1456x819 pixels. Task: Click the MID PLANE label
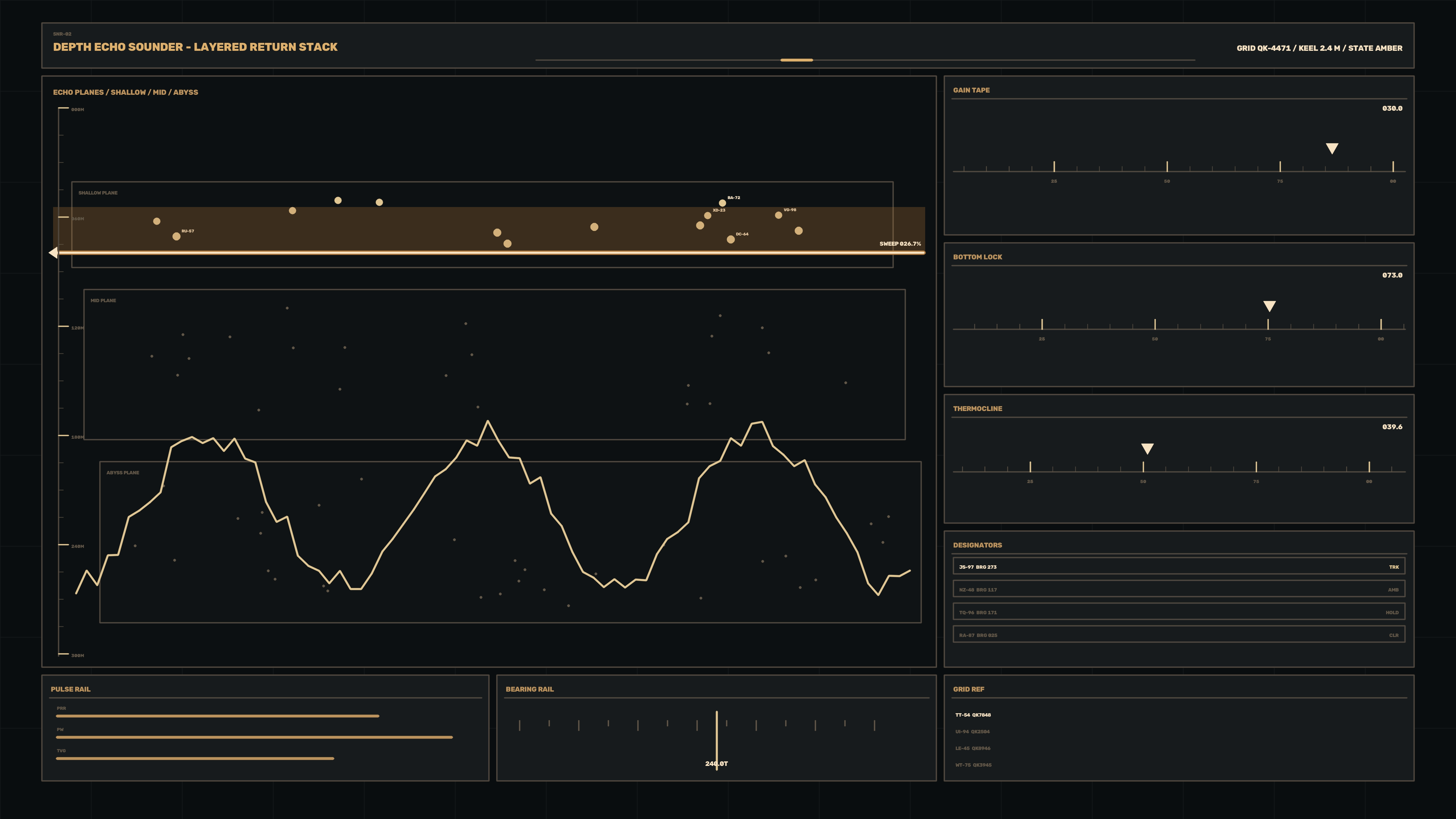pyautogui.click(x=103, y=301)
